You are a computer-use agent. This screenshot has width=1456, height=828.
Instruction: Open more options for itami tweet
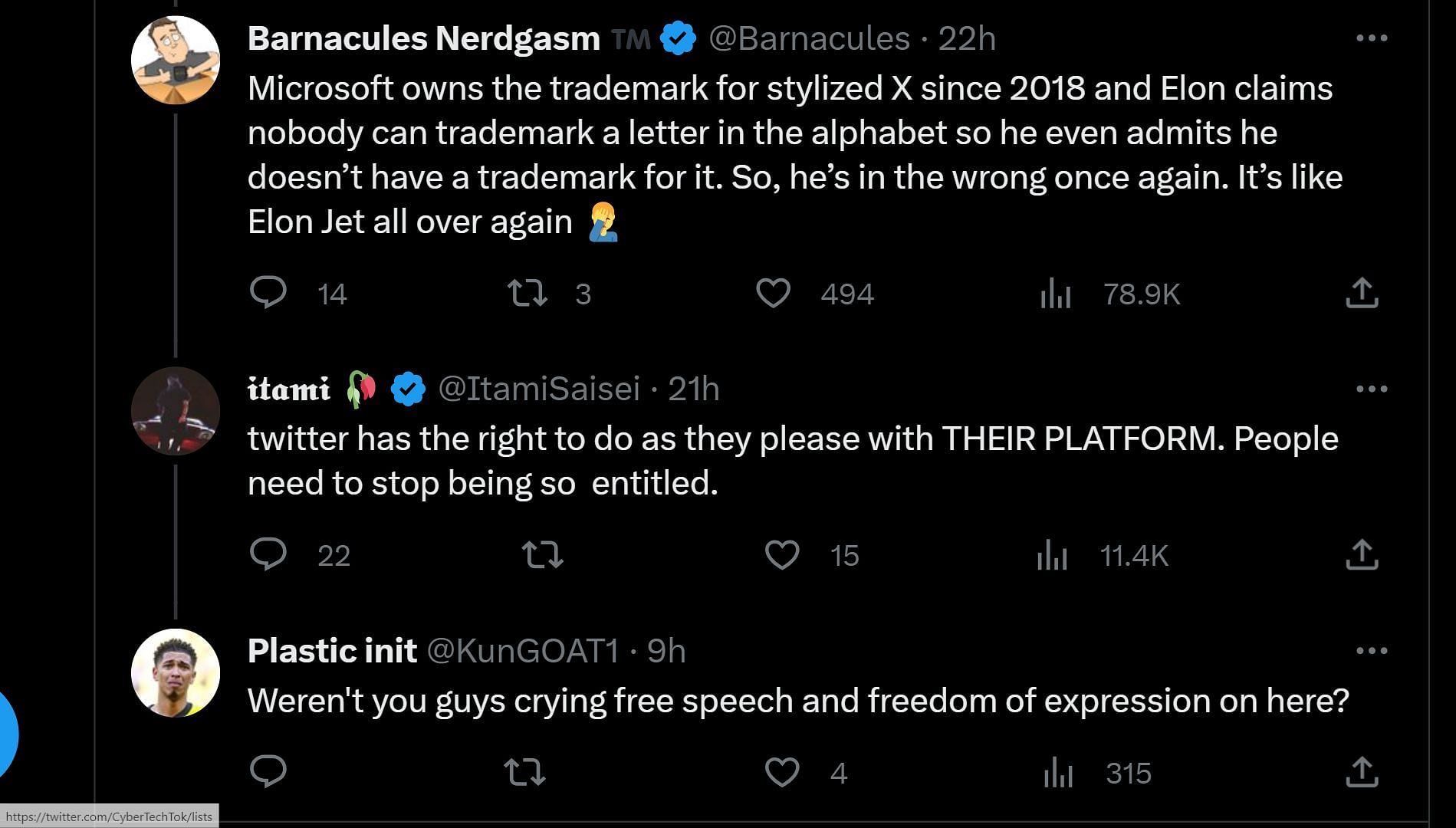tap(1371, 389)
